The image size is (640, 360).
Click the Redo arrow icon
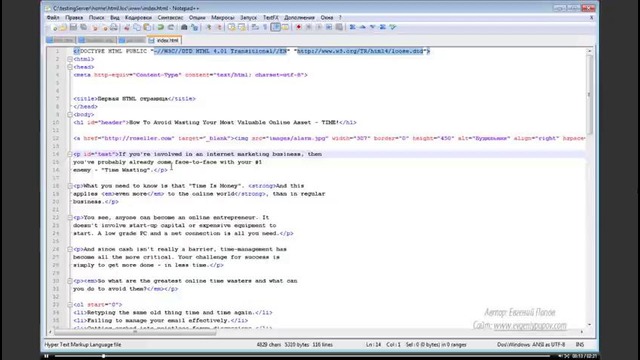coord(171,27)
